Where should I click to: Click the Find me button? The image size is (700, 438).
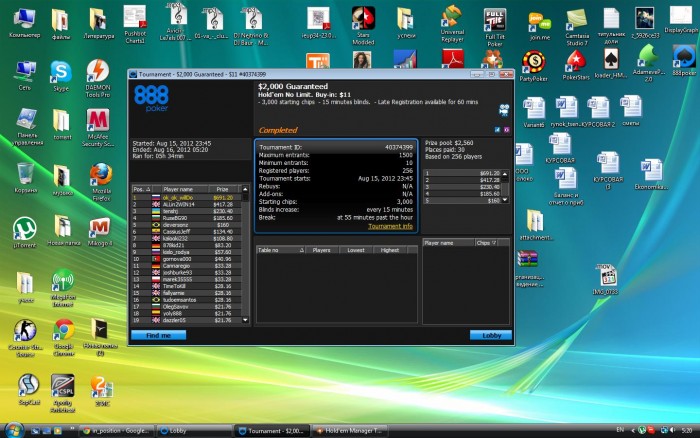pos(158,335)
